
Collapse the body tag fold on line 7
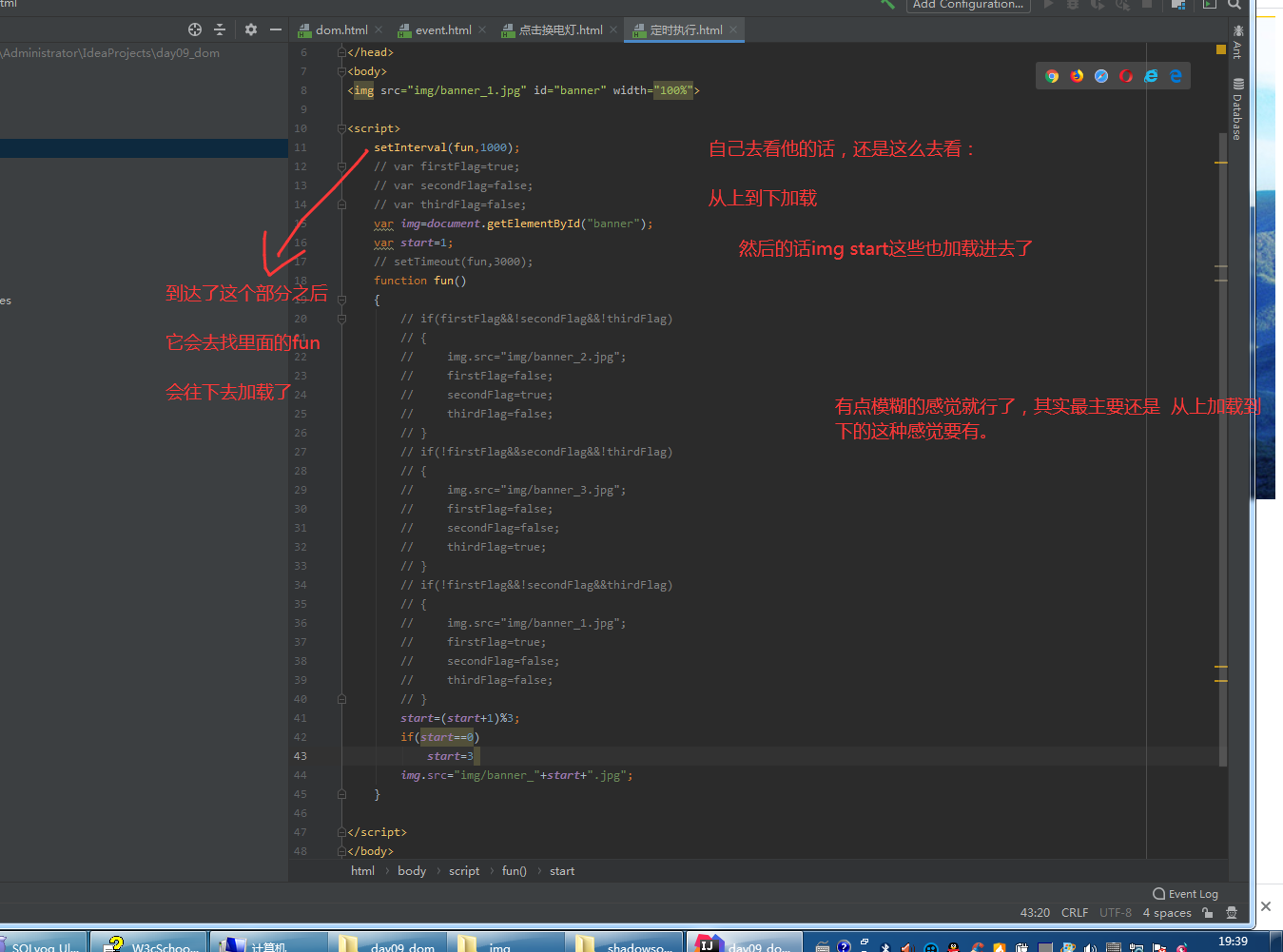[x=341, y=71]
